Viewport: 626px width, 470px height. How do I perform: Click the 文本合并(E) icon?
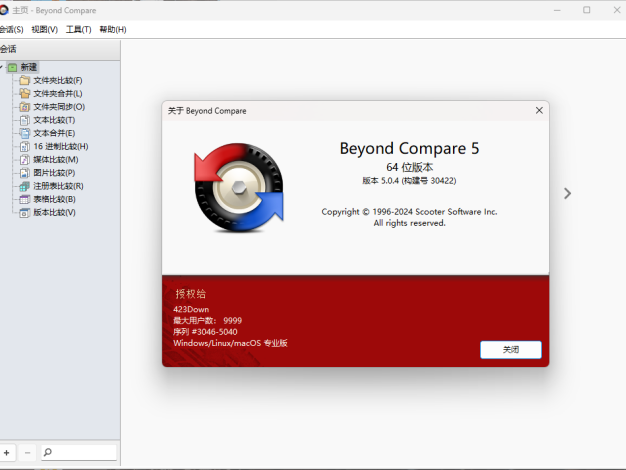[x=24, y=133]
